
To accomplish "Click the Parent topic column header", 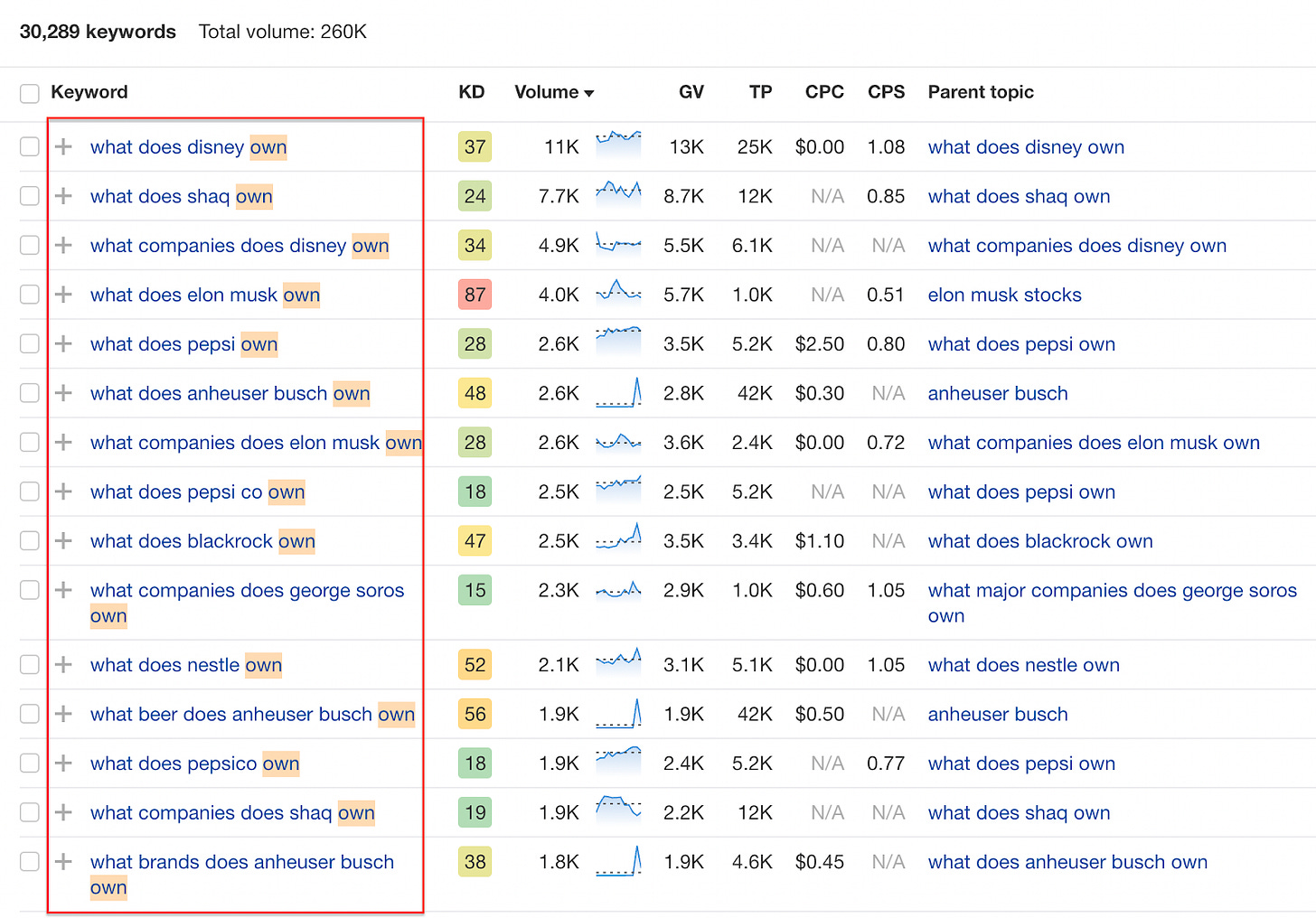I will (981, 92).
